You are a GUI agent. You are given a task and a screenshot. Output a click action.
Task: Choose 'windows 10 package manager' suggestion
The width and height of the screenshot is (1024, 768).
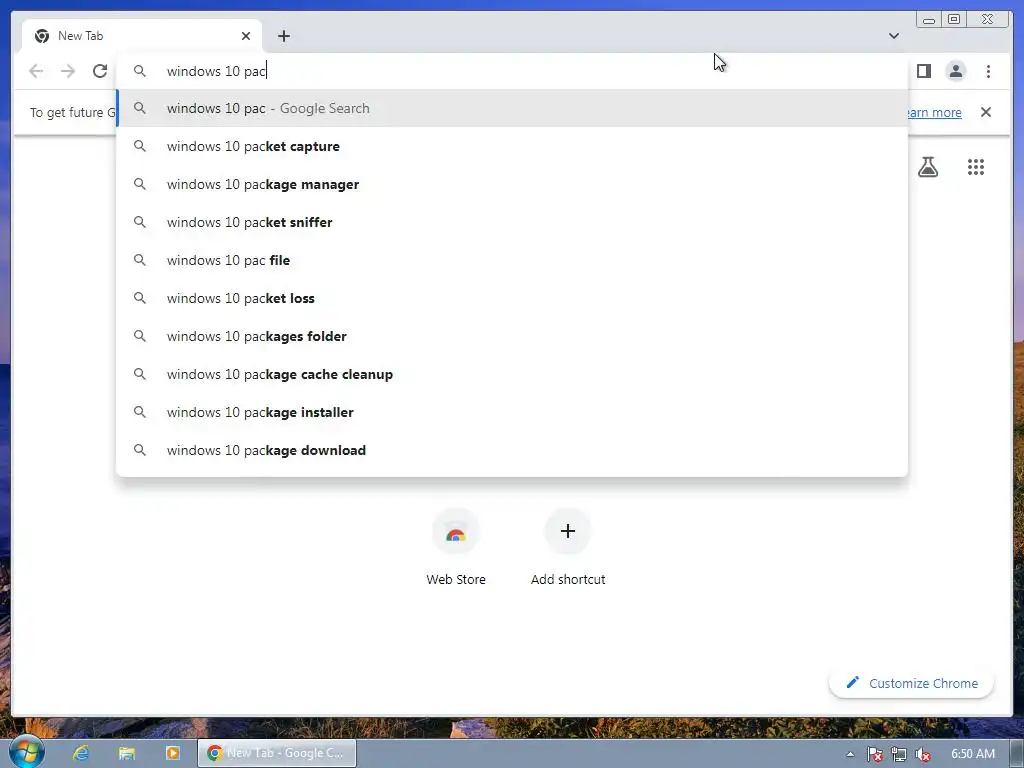point(511,184)
